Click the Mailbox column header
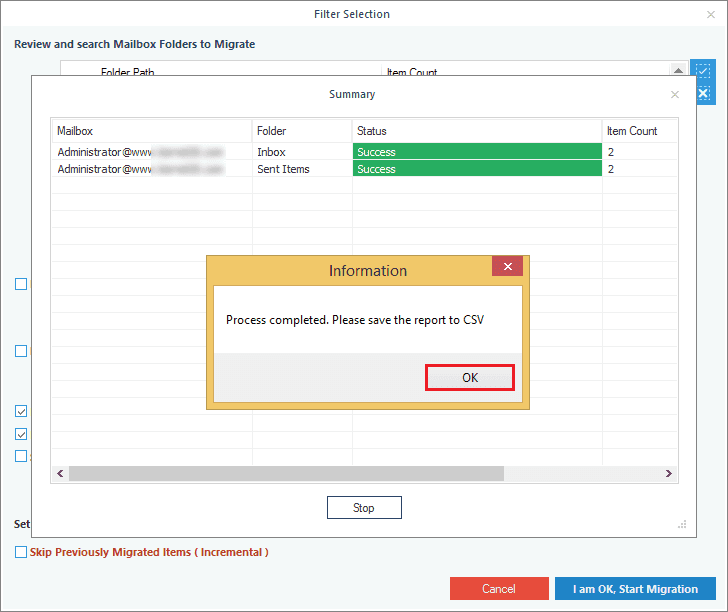 point(150,131)
